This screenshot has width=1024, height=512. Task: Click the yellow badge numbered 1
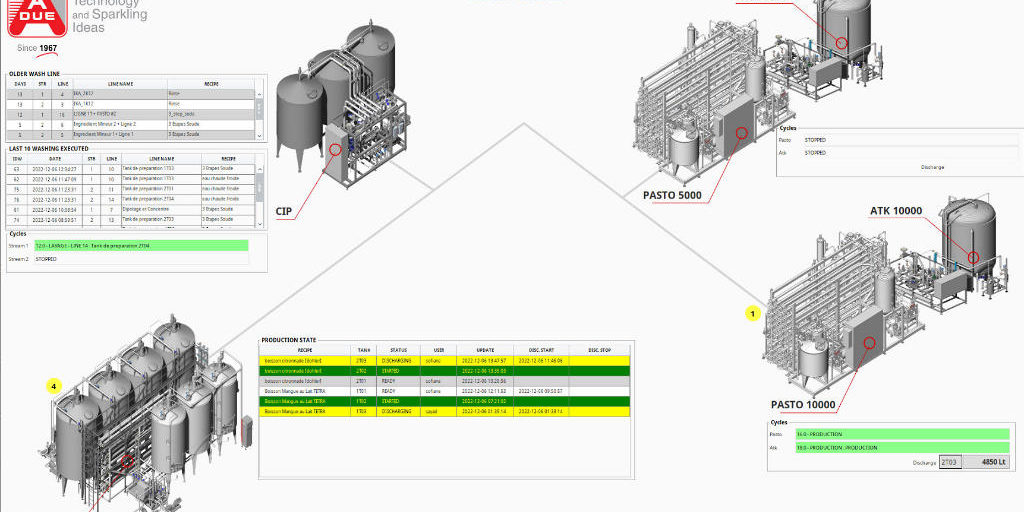click(754, 313)
